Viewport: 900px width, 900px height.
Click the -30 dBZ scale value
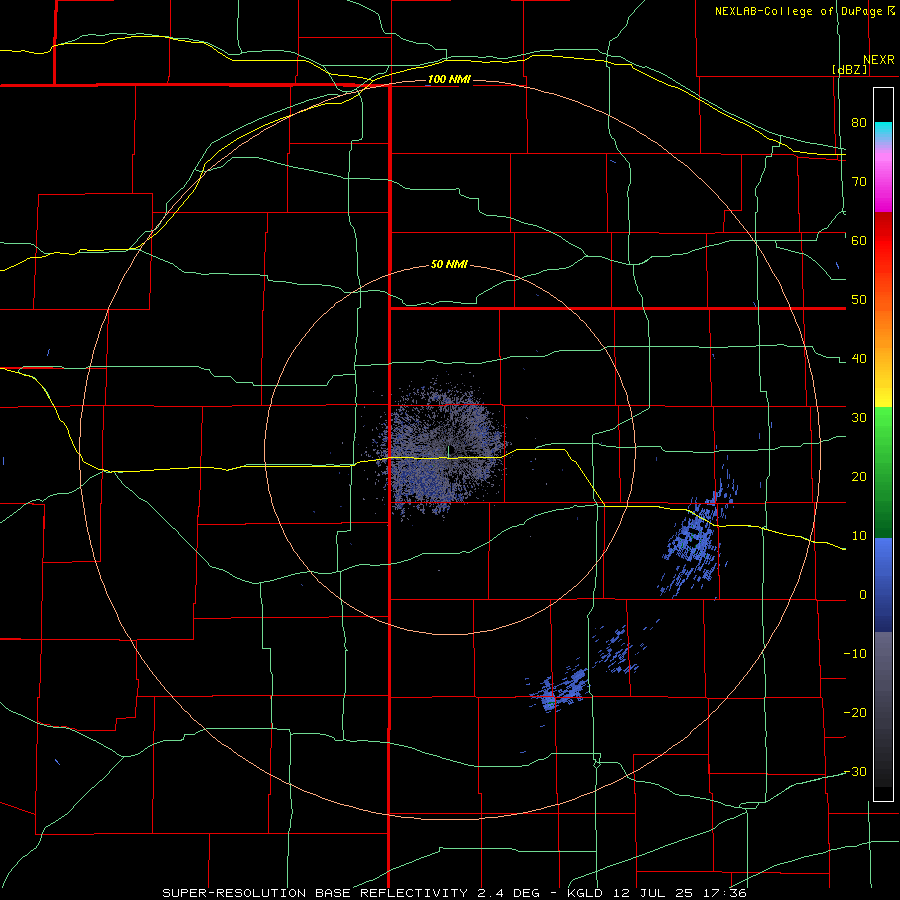coord(855,773)
